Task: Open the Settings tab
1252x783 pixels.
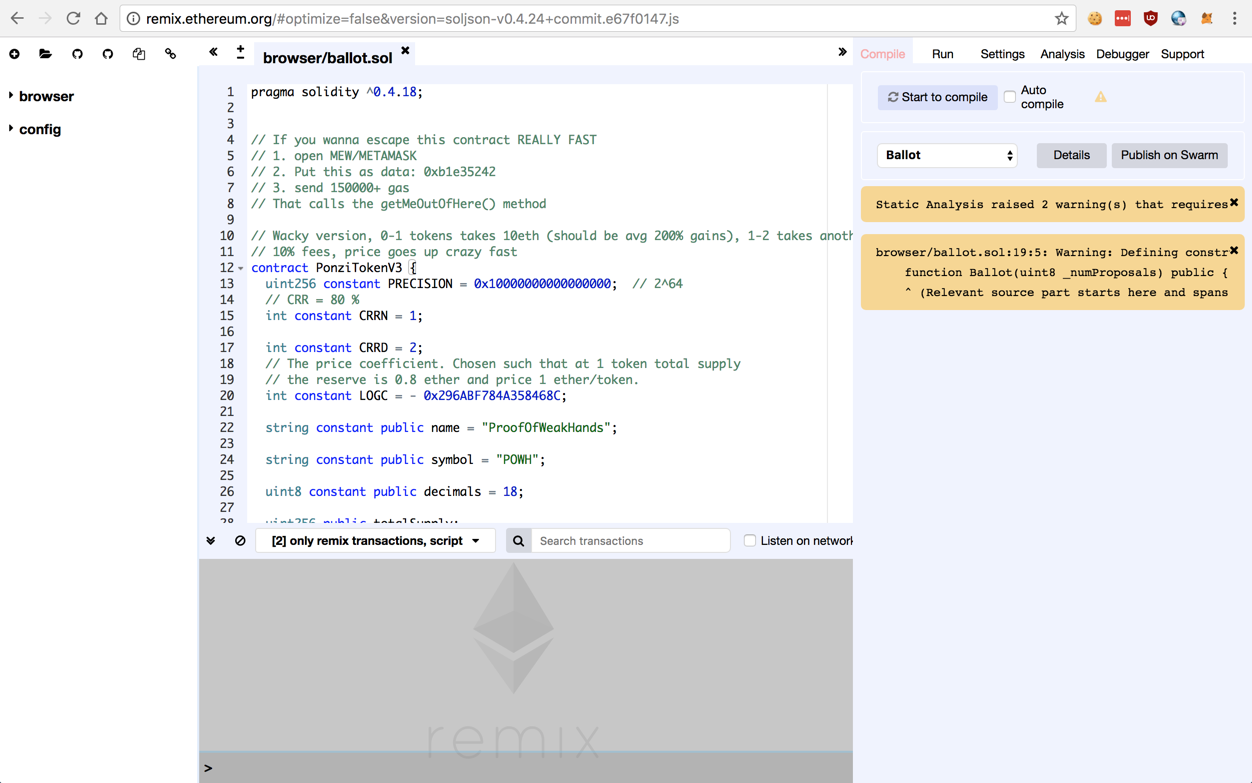Action: (1002, 54)
